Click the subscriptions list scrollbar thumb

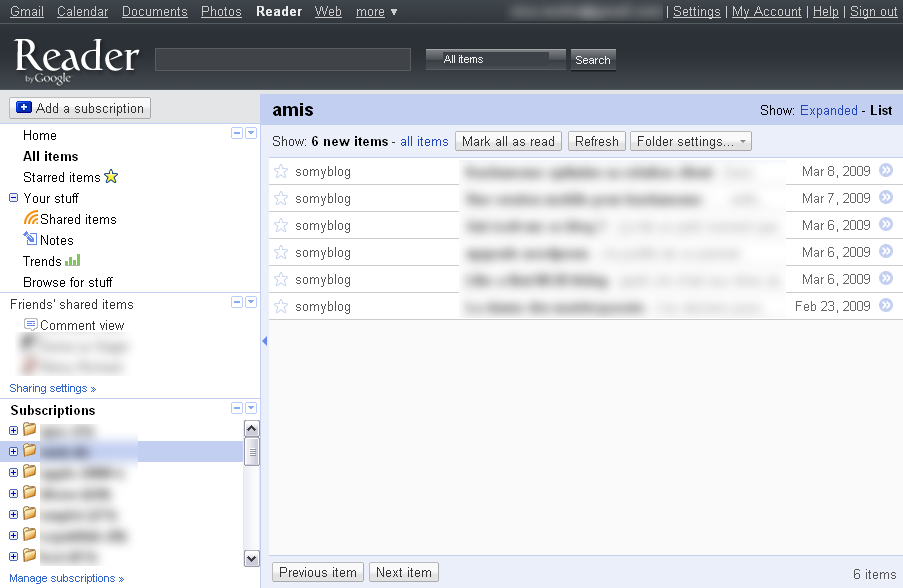click(252, 452)
